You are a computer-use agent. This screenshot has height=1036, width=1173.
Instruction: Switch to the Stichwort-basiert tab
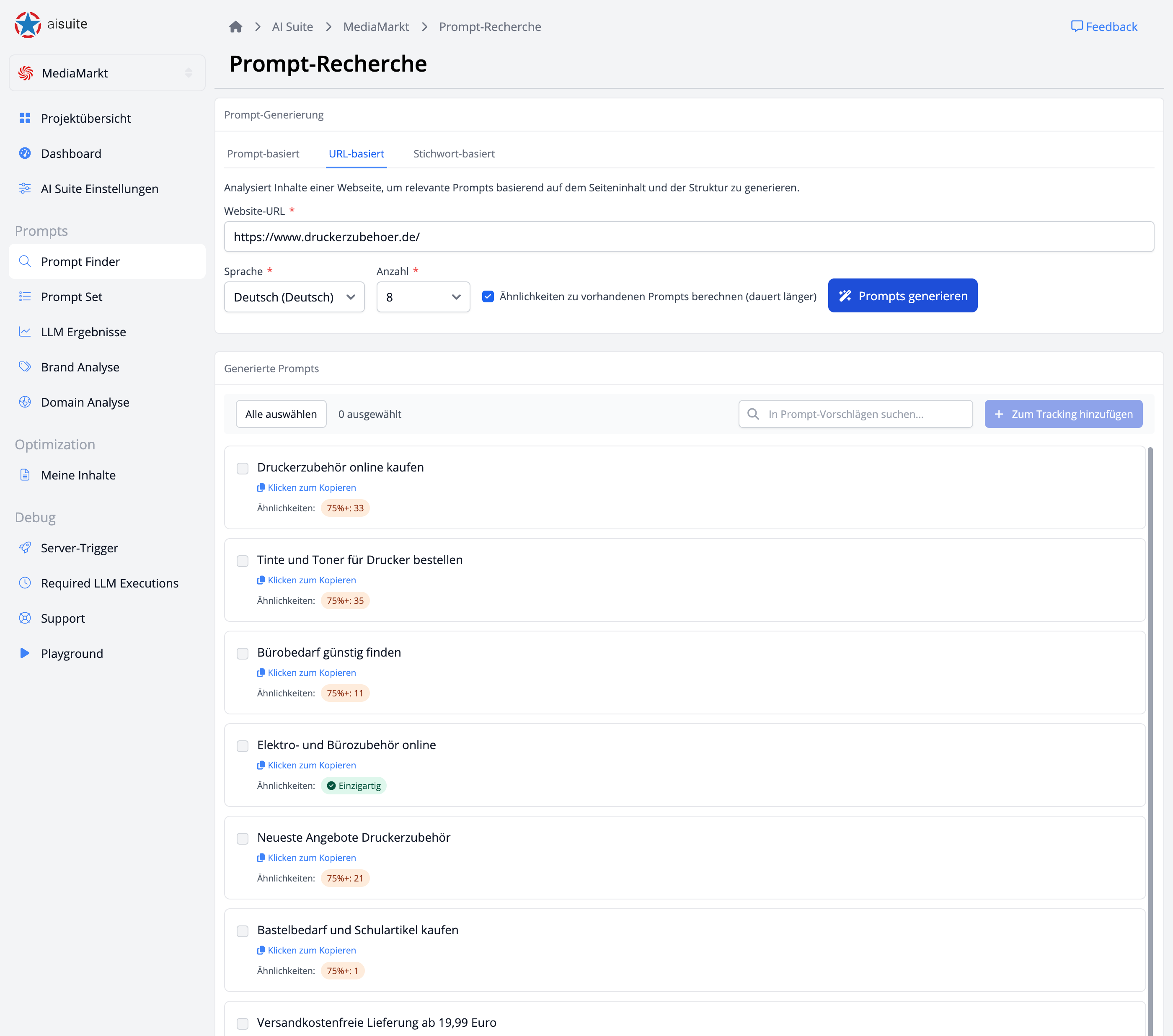point(453,154)
